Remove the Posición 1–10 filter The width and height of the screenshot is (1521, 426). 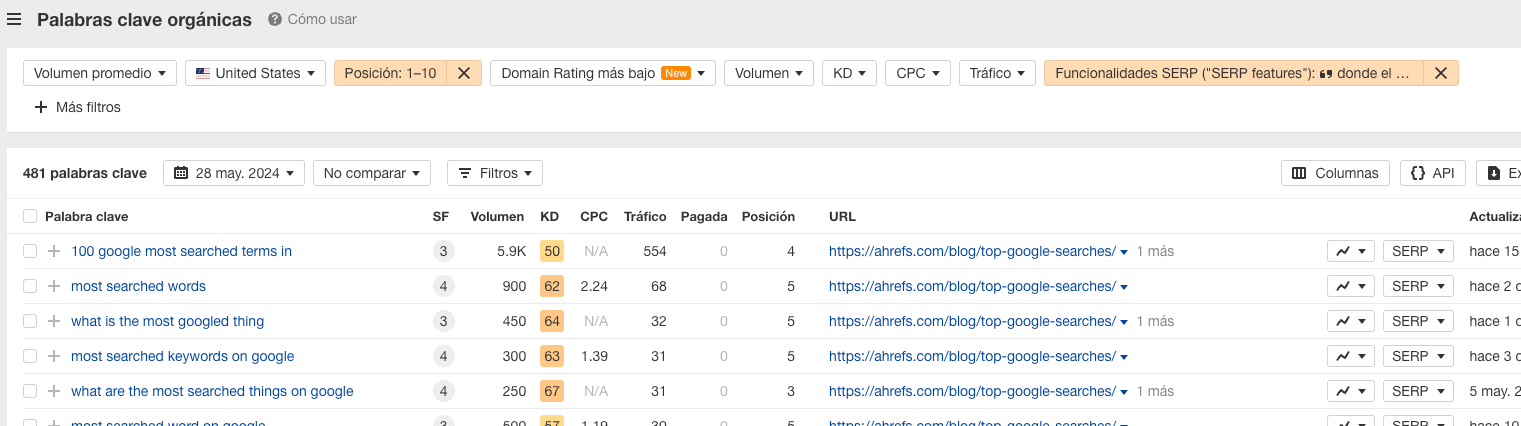464,73
